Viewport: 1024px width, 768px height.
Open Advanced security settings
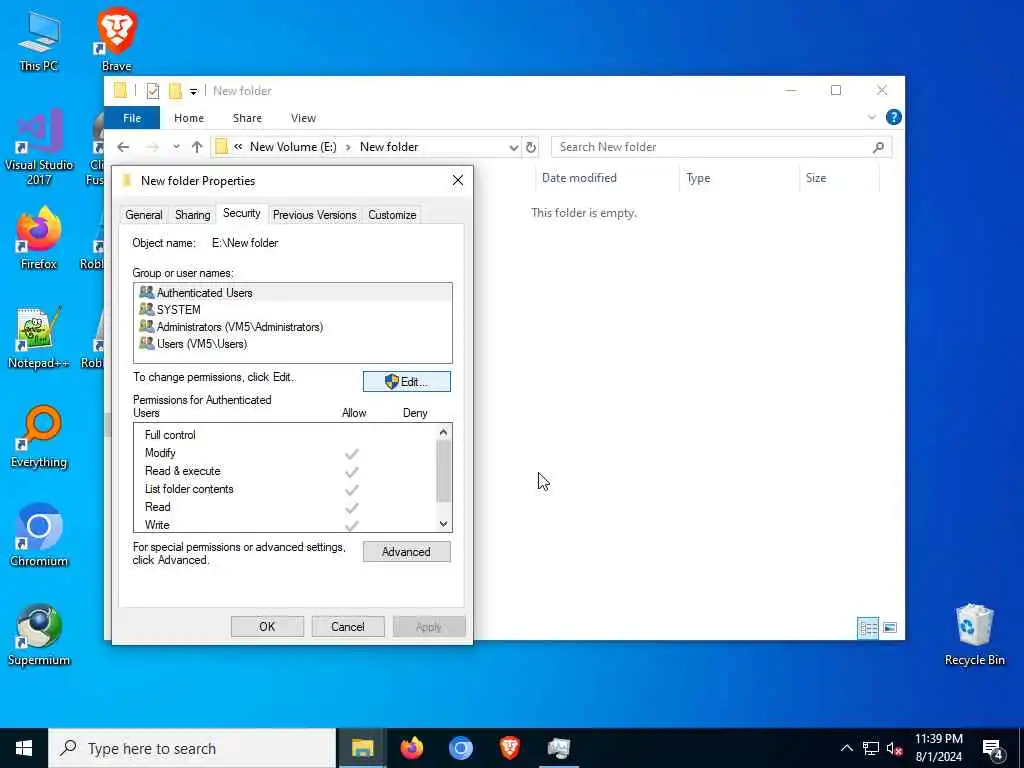[x=406, y=552]
